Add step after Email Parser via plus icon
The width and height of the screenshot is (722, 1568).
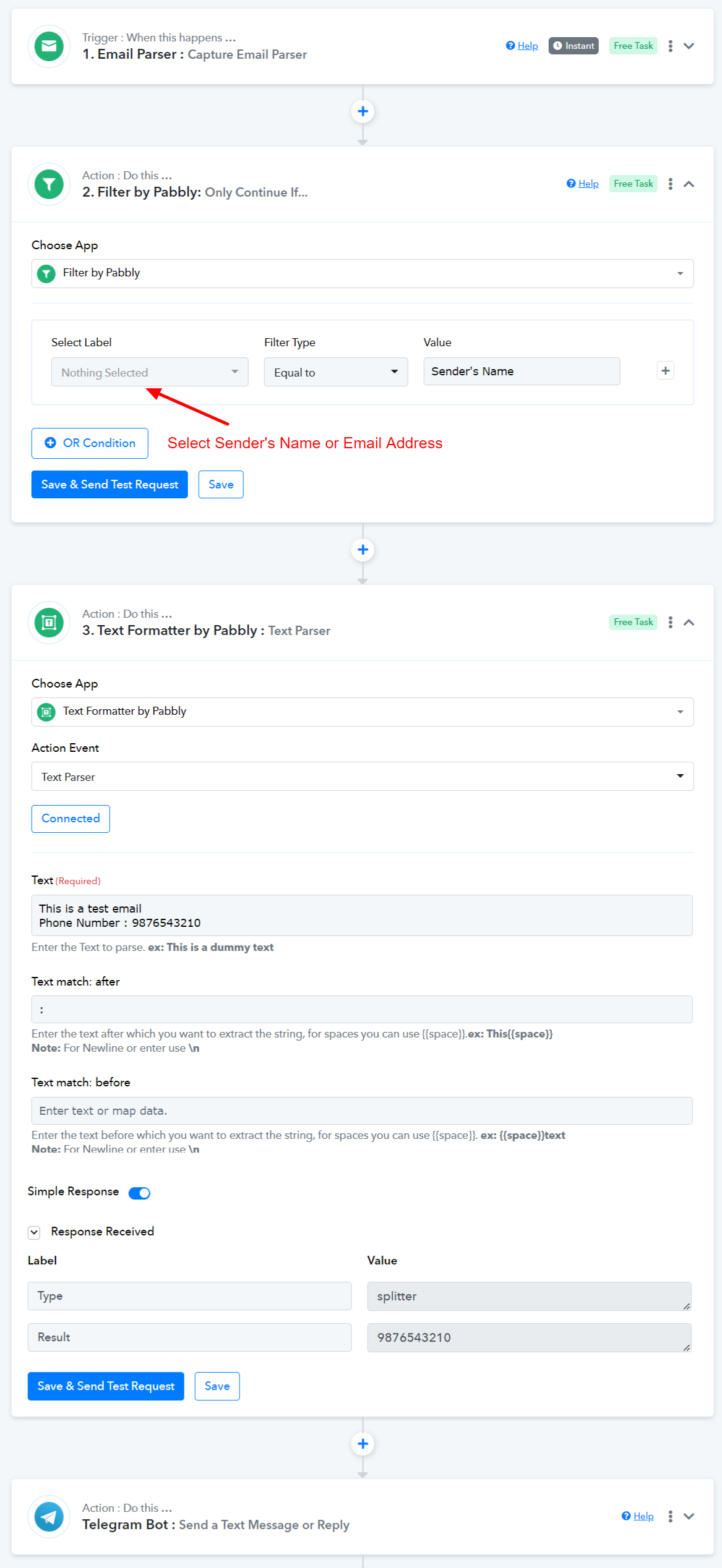363,112
